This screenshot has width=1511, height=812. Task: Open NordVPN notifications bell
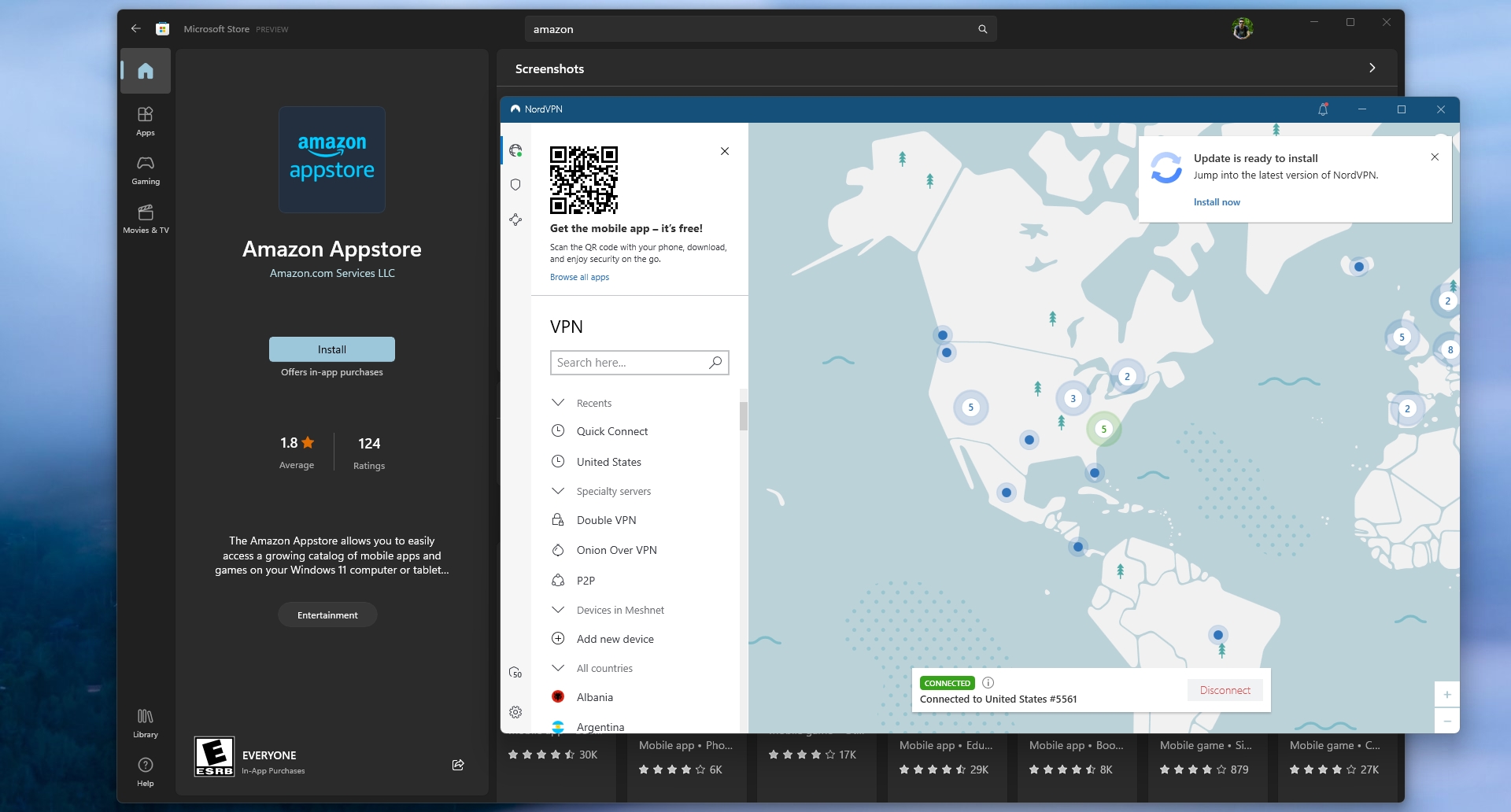pos(1323,109)
